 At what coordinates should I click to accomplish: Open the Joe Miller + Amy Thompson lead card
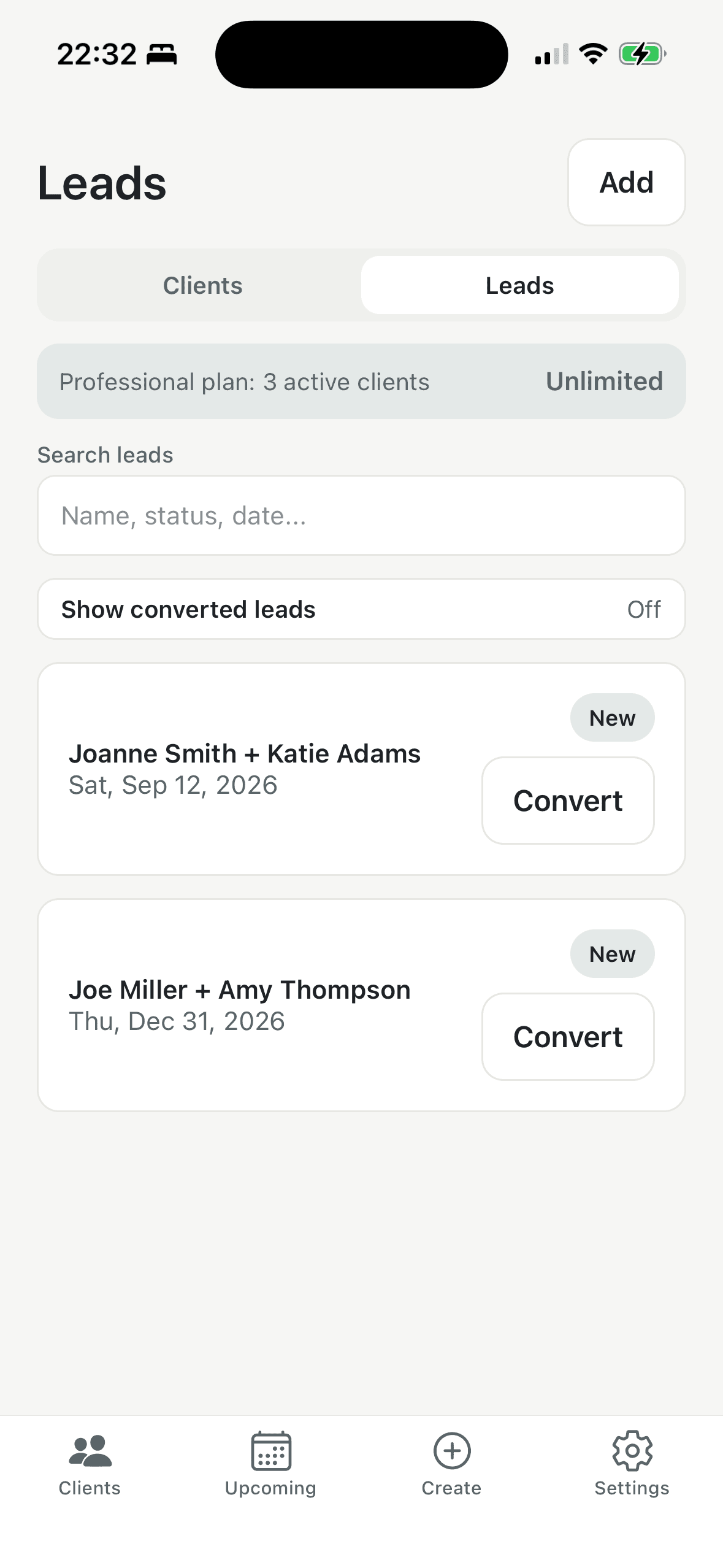[245, 1005]
